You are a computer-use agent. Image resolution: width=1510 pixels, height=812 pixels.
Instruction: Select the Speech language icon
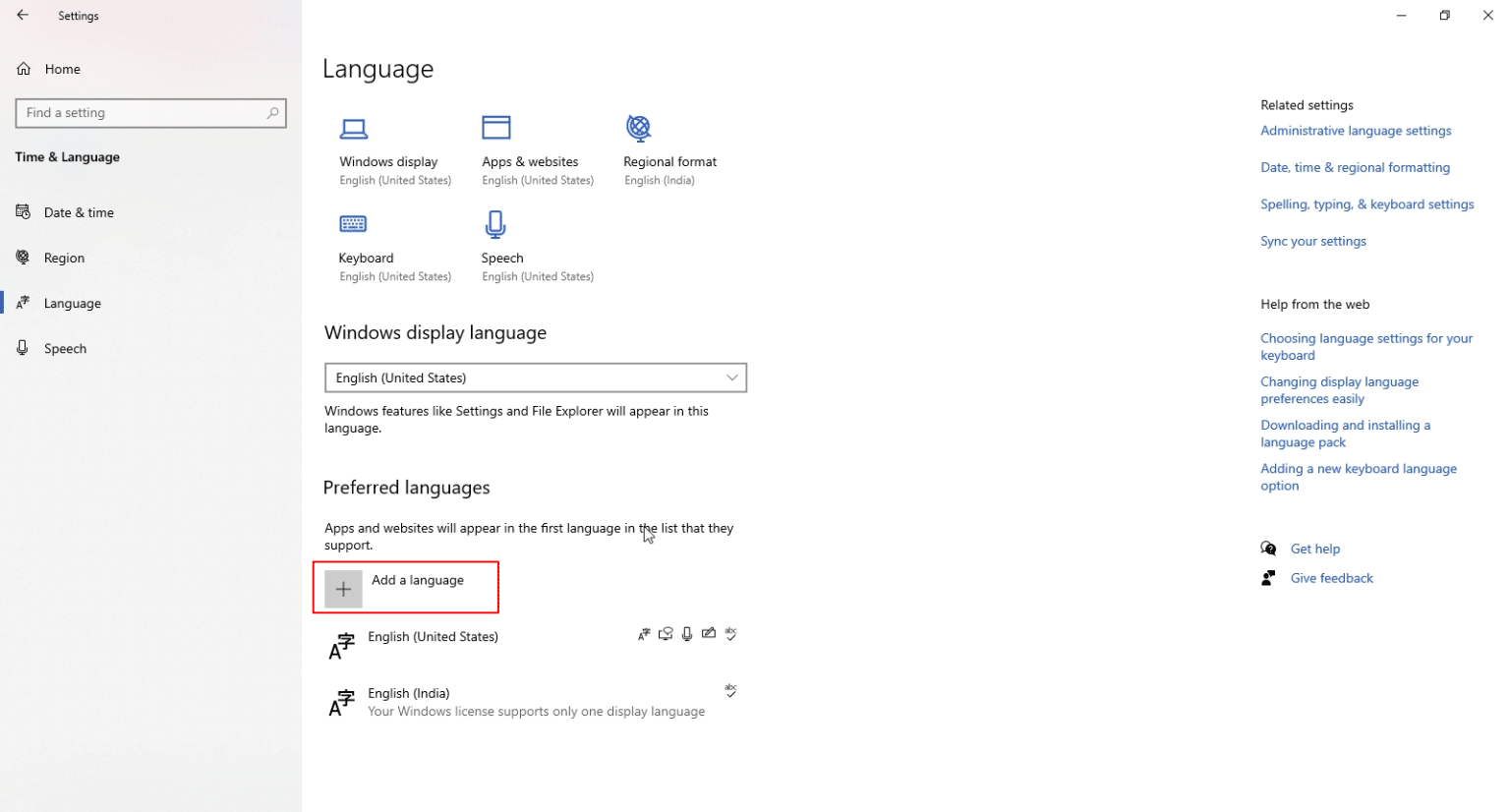tap(495, 223)
